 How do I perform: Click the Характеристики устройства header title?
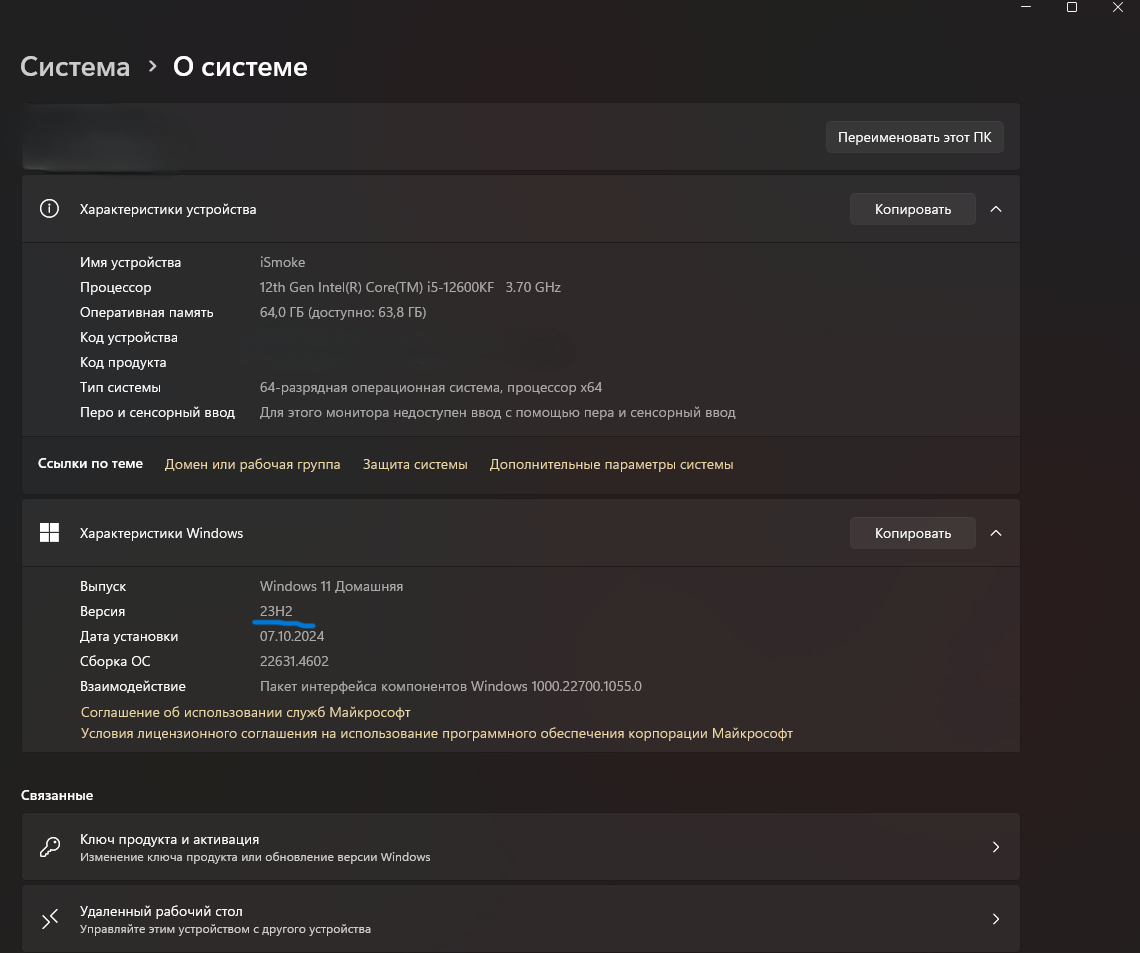168,209
